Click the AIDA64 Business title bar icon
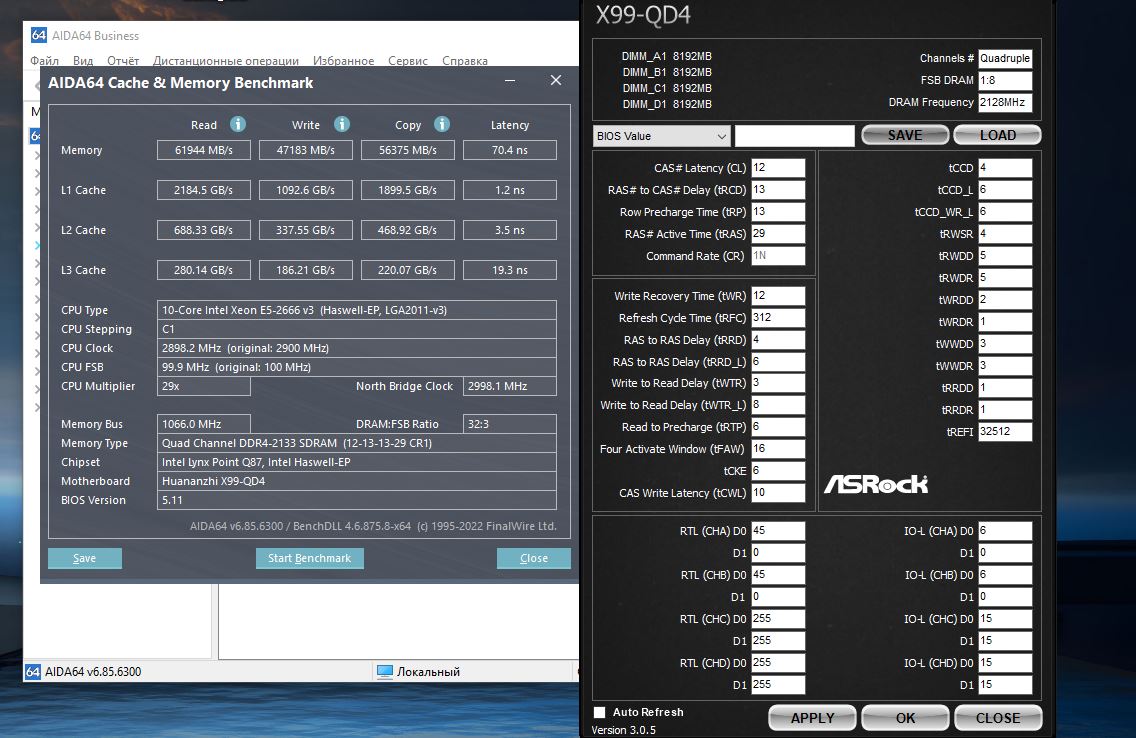1136x738 pixels. 38,35
